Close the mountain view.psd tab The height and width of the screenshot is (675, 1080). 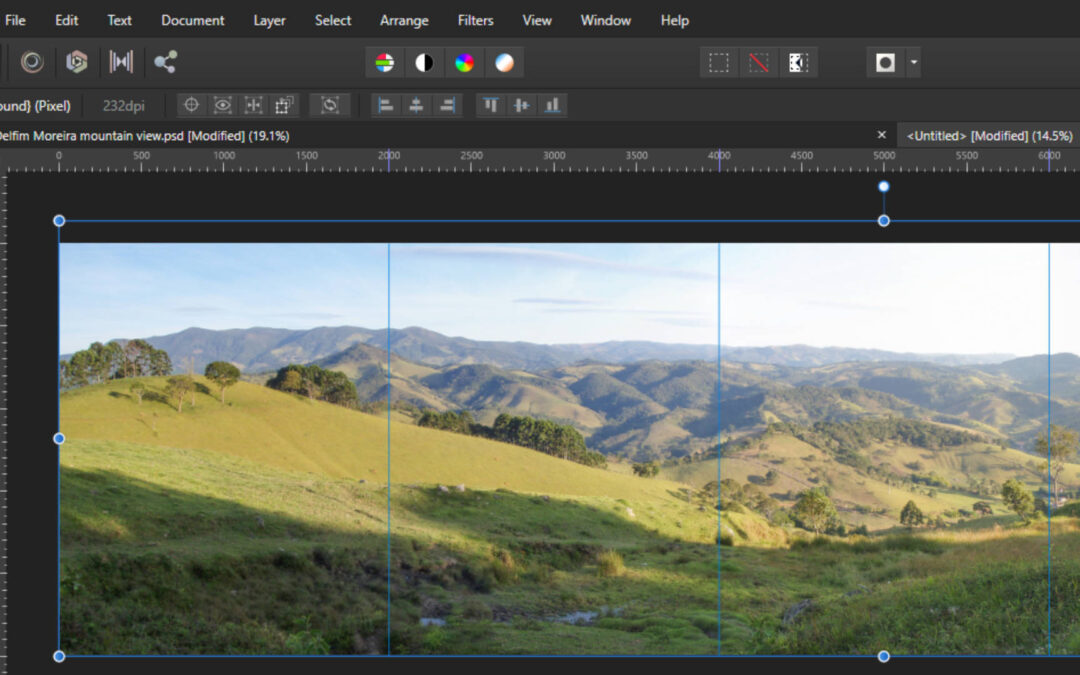[881, 135]
